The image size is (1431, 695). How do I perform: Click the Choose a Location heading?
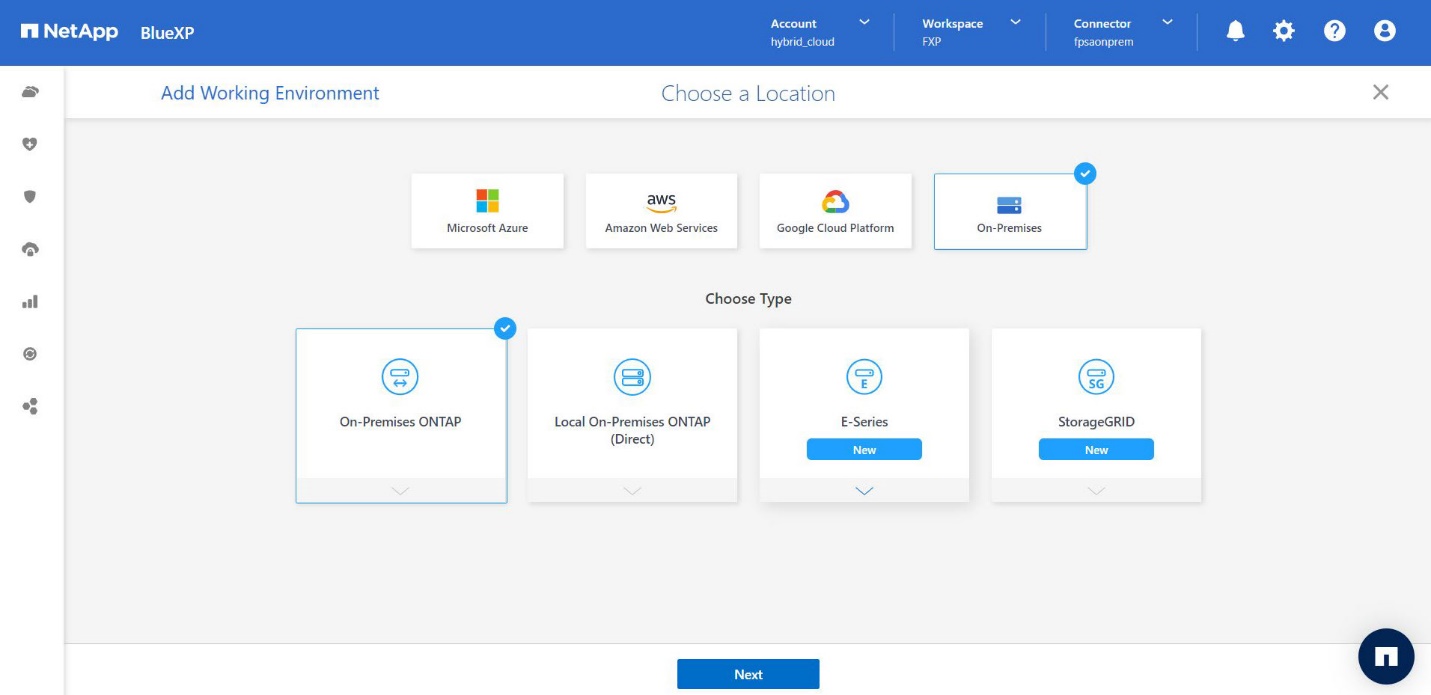point(748,93)
